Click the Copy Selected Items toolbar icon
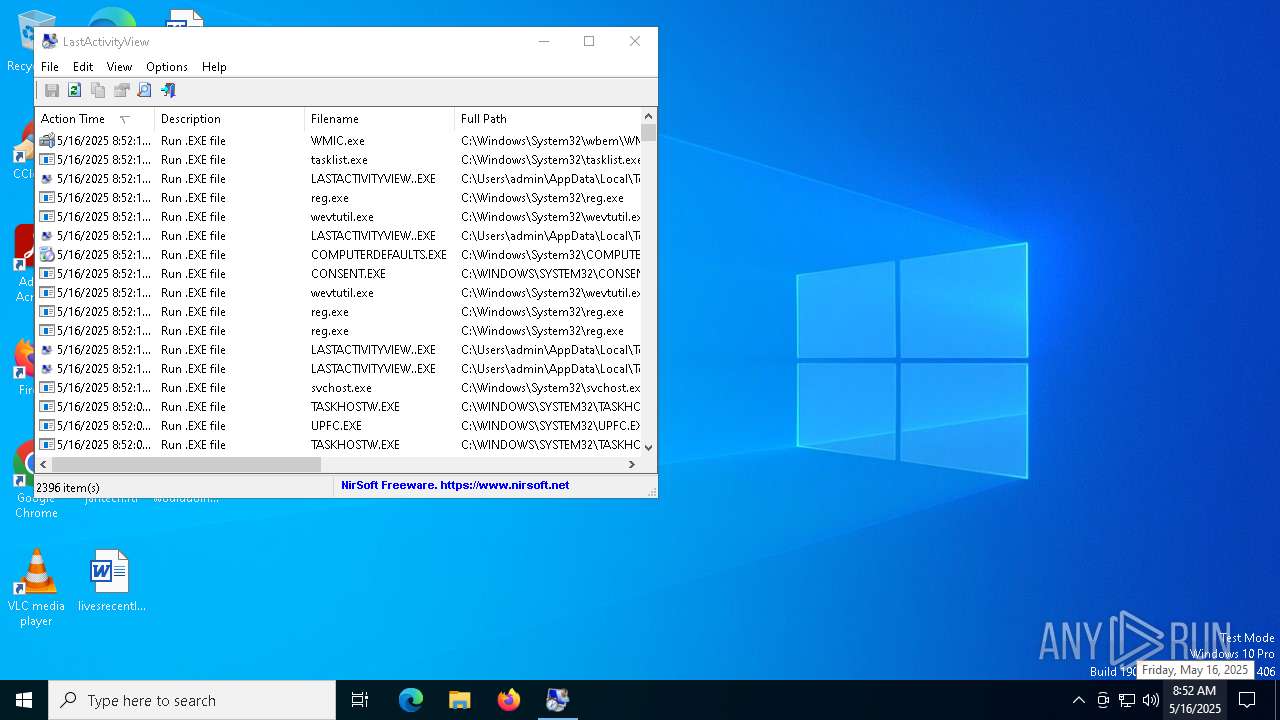Screen dimensions: 1280x720 point(98,90)
